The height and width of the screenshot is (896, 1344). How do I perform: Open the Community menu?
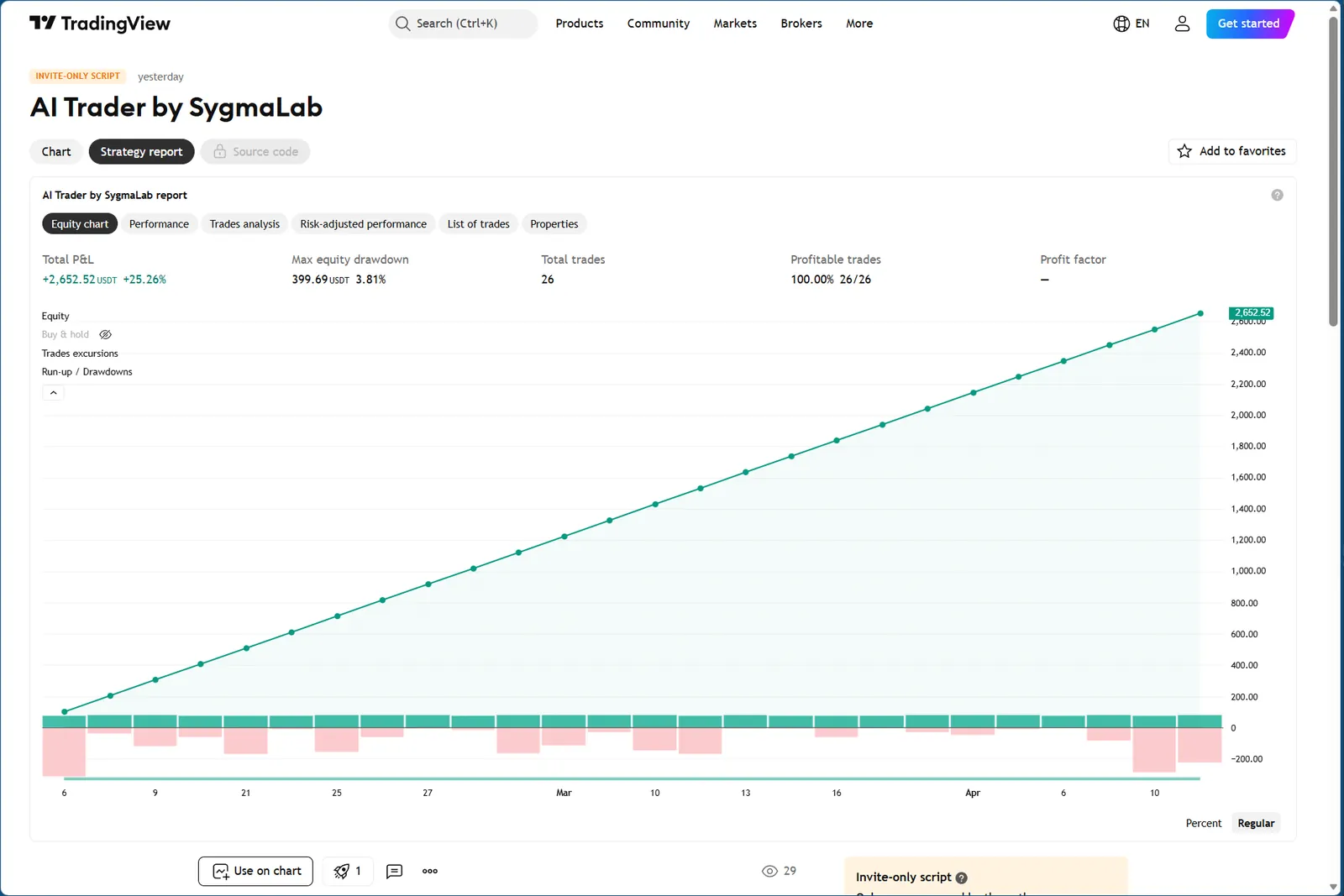click(659, 24)
